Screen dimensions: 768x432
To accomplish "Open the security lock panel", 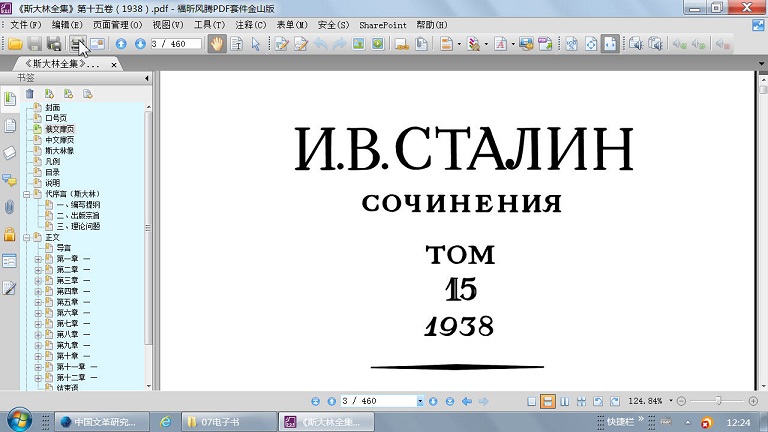I will [10, 234].
